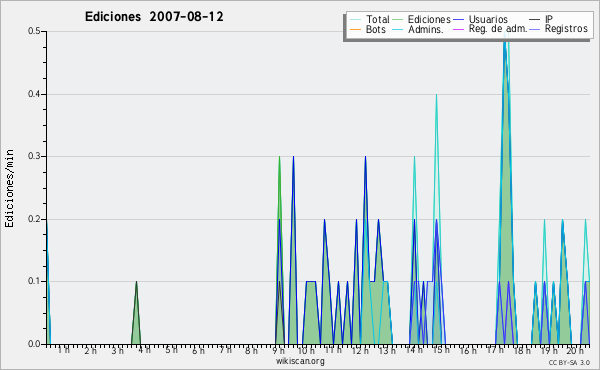Click the '12 h' x-axis label
This screenshot has height=370, width=600.
[x=360, y=350]
